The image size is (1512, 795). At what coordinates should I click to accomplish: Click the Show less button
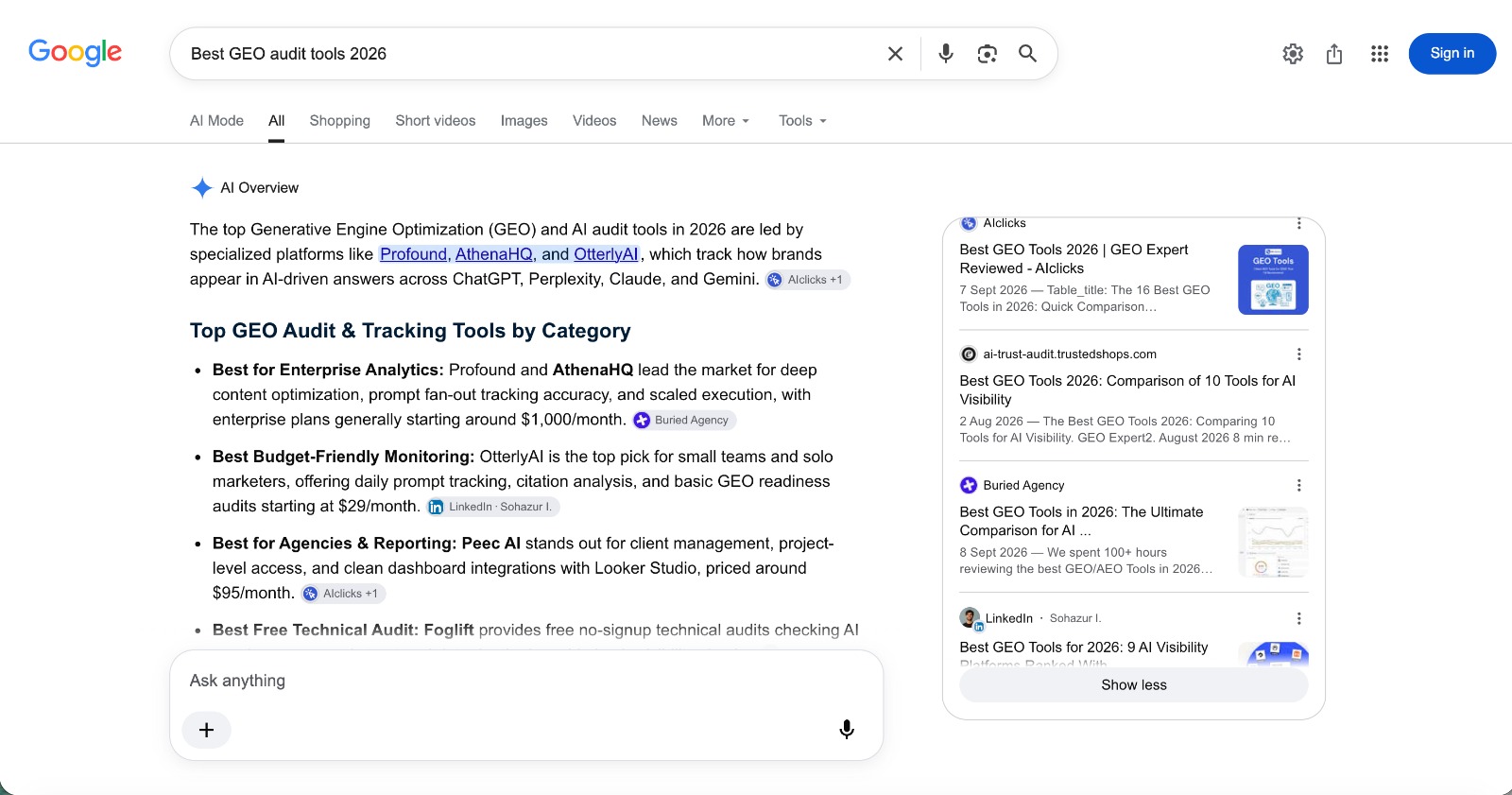1134,684
